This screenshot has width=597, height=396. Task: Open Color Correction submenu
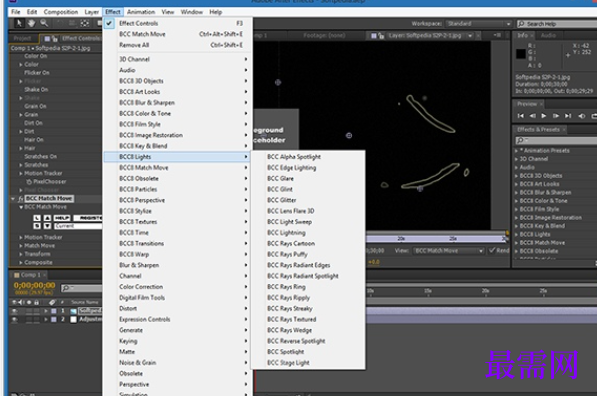pyautogui.click(x=178, y=287)
